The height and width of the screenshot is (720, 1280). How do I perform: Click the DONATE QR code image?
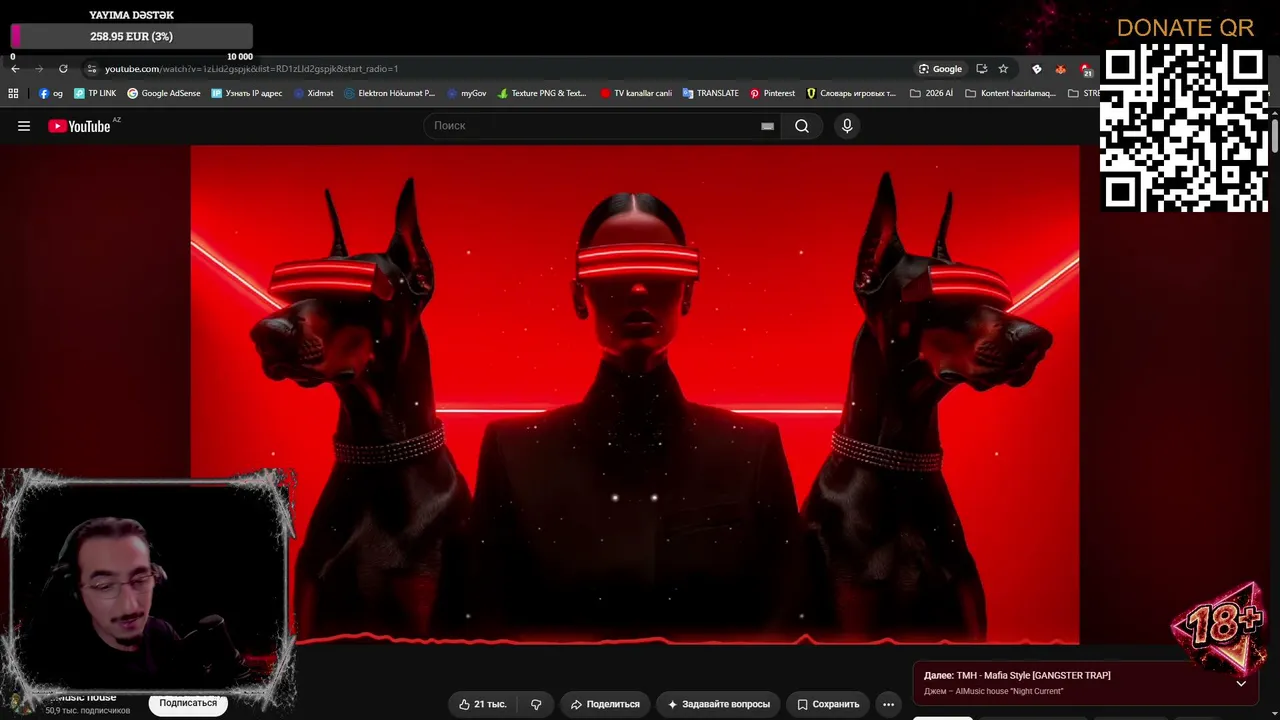(x=1185, y=127)
